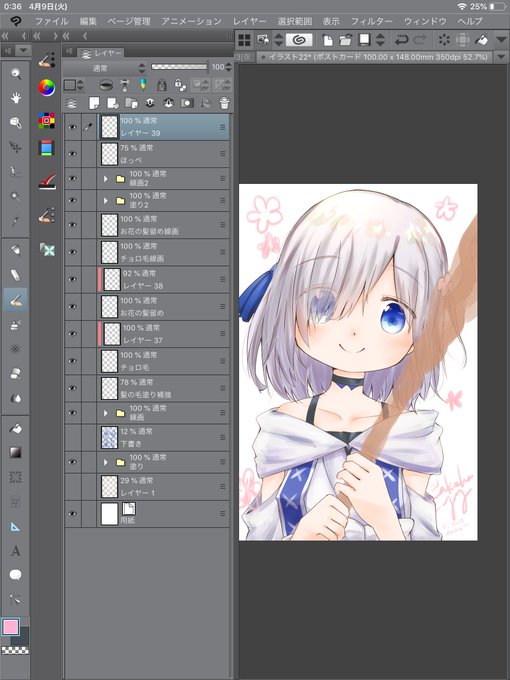Select the Balloon speech bubble tool
Screen dimensions: 510x680
pos(16,575)
